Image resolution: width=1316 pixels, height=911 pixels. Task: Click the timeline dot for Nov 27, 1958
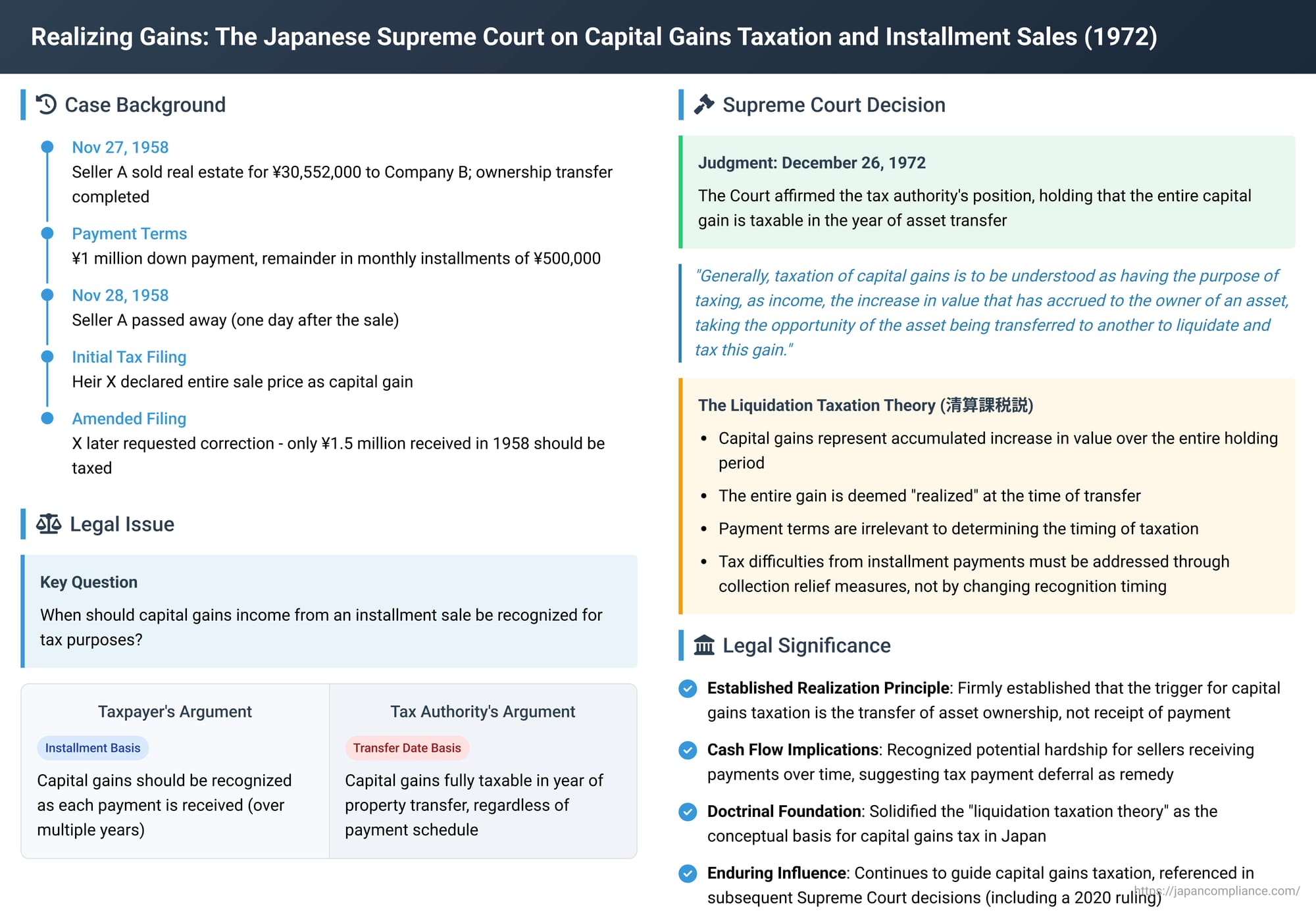pyautogui.click(x=47, y=147)
